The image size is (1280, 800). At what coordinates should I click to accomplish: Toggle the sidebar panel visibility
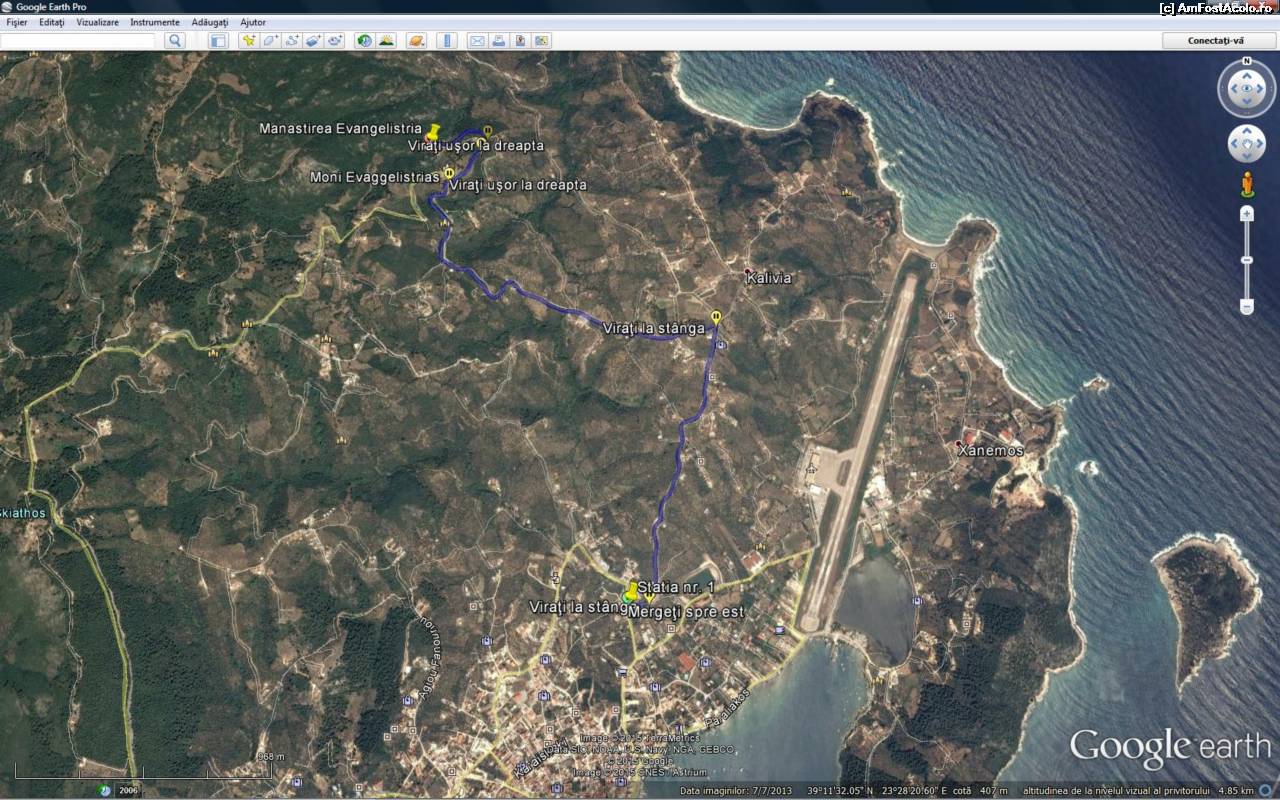pyautogui.click(x=218, y=41)
